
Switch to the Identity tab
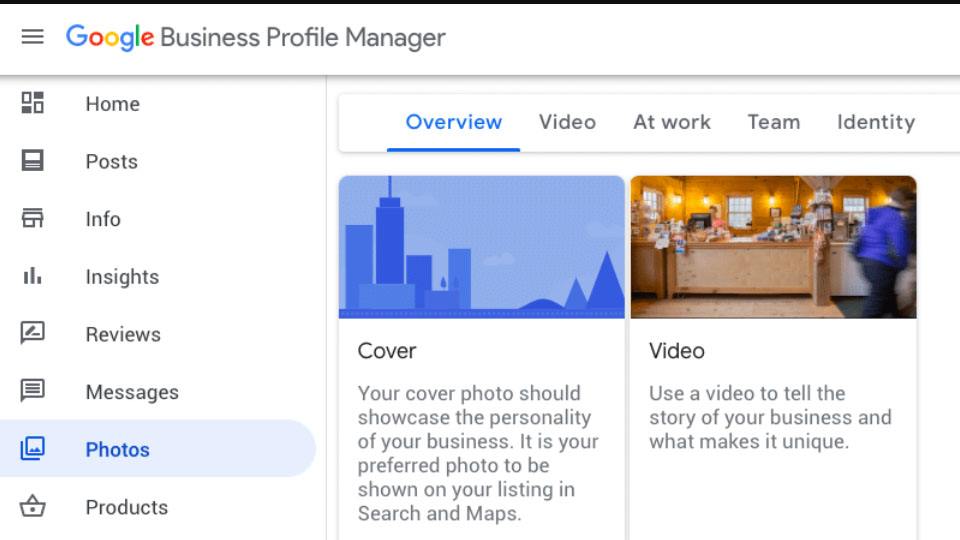click(876, 122)
